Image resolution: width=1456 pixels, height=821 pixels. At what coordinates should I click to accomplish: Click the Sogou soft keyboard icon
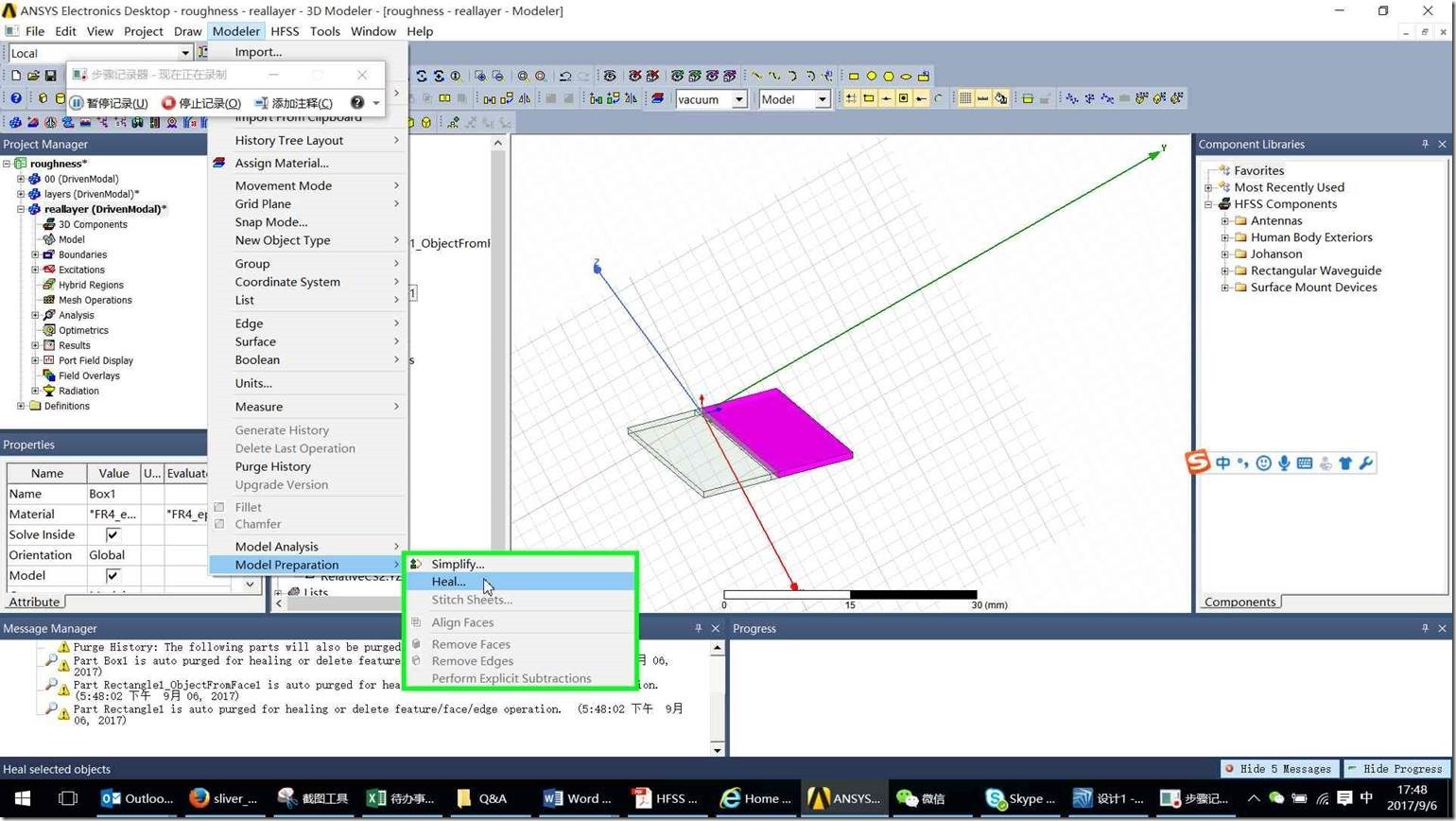pyautogui.click(x=1305, y=463)
